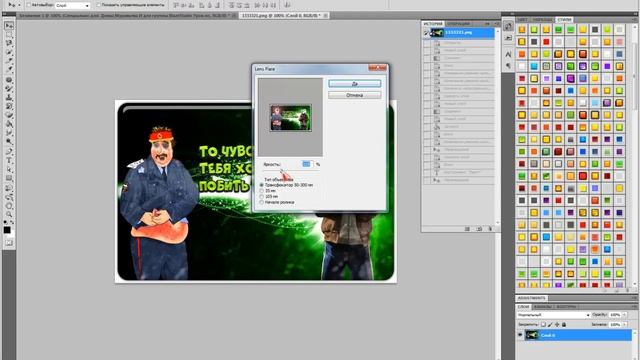Select the Rectangle shape tool
The image size is (640, 360).
pyautogui.click(x=9, y=178)
